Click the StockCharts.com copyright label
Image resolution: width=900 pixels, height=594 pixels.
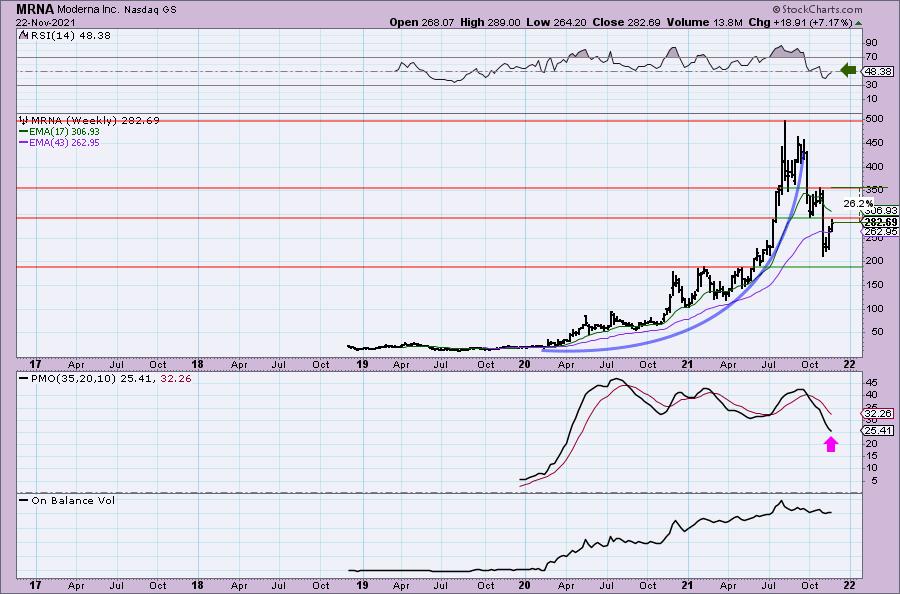pyautogui.click(x=817, y=9)
